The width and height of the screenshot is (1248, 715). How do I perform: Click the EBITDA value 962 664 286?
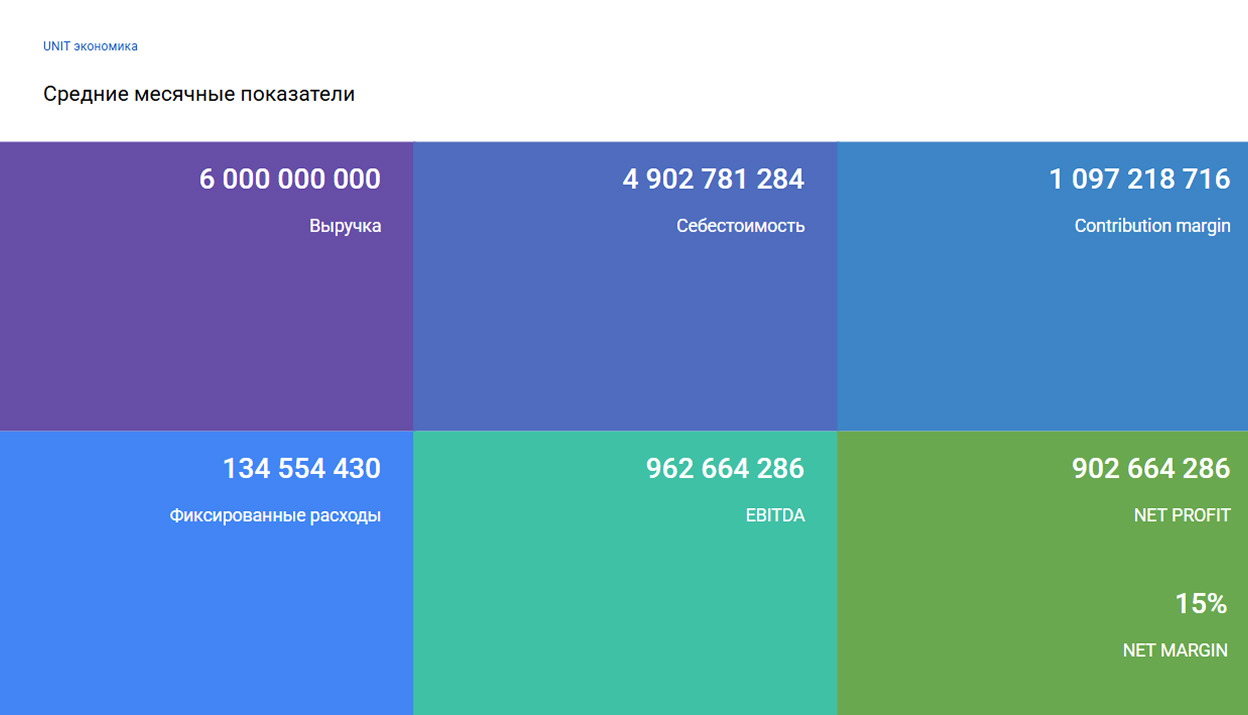point(725,468)
